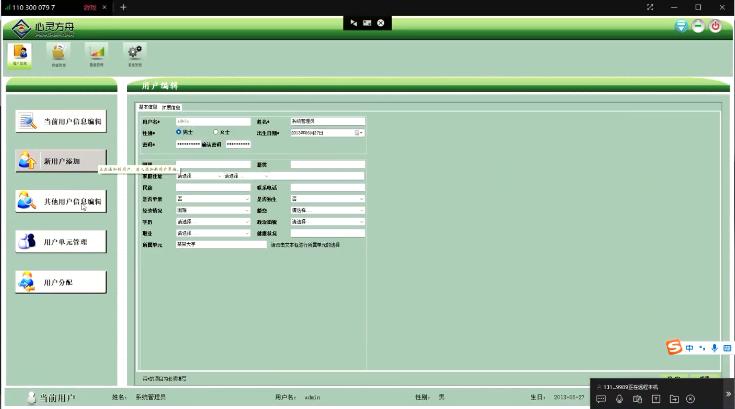
Task: Click the microphone icon in remote toolbar
Action: point(620,399)
